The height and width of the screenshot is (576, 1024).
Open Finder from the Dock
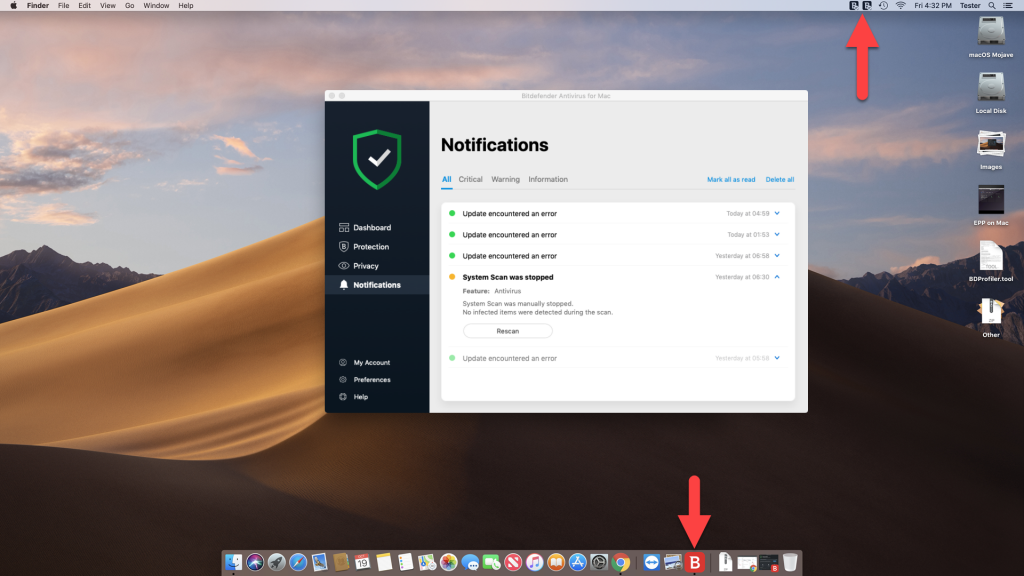point(233,562)
